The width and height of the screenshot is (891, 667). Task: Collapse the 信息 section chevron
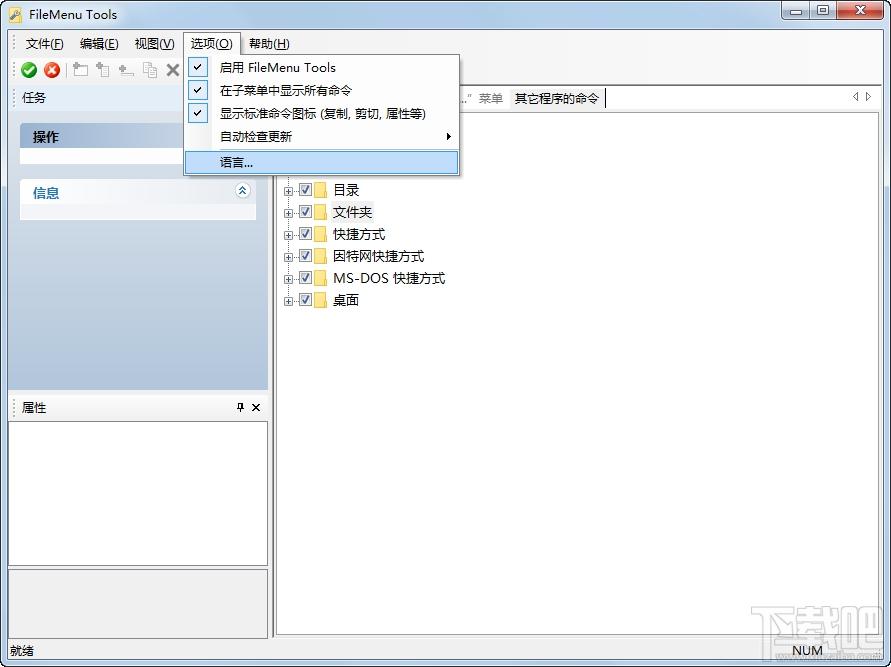point(243,190)
